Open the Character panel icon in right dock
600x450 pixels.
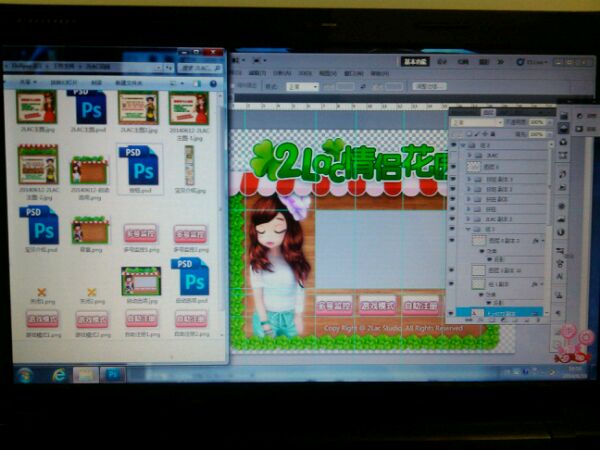coord(560,276)
